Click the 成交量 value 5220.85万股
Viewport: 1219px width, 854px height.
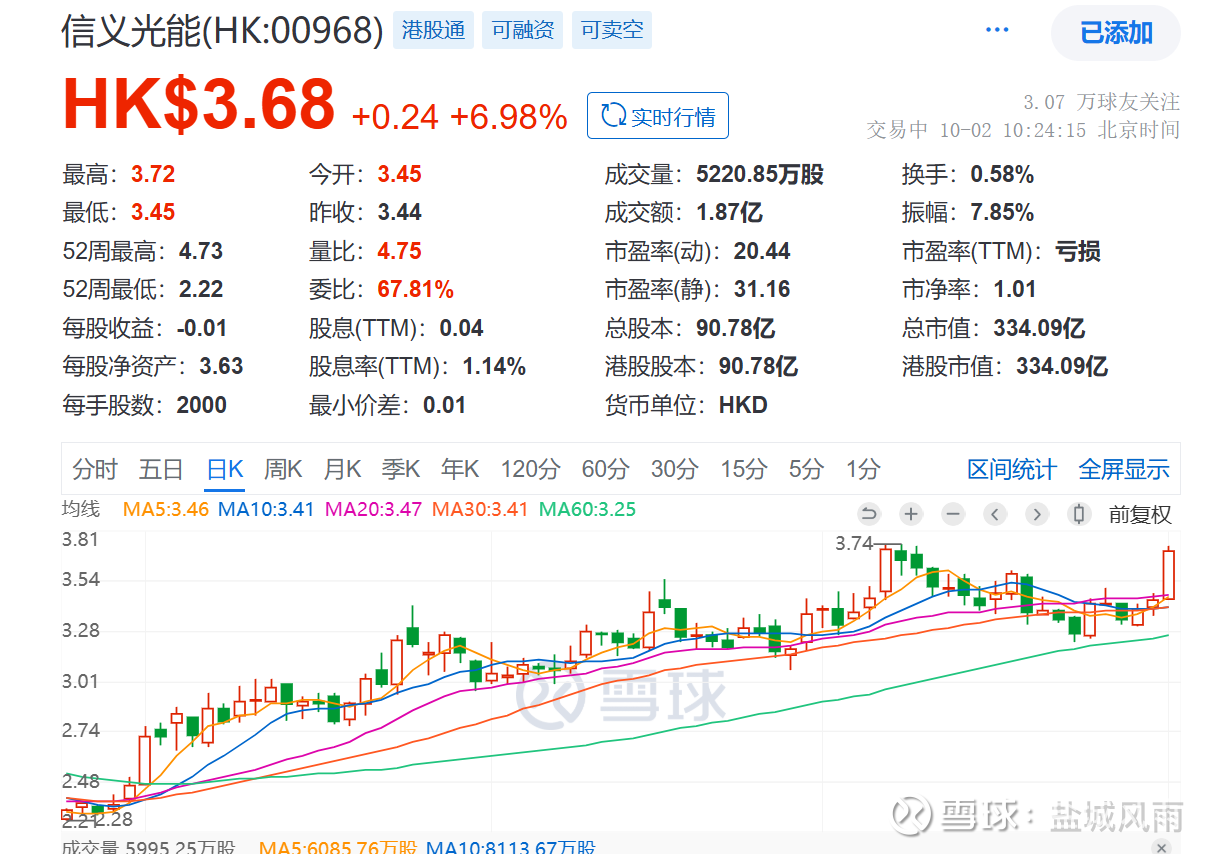(760, 174)
